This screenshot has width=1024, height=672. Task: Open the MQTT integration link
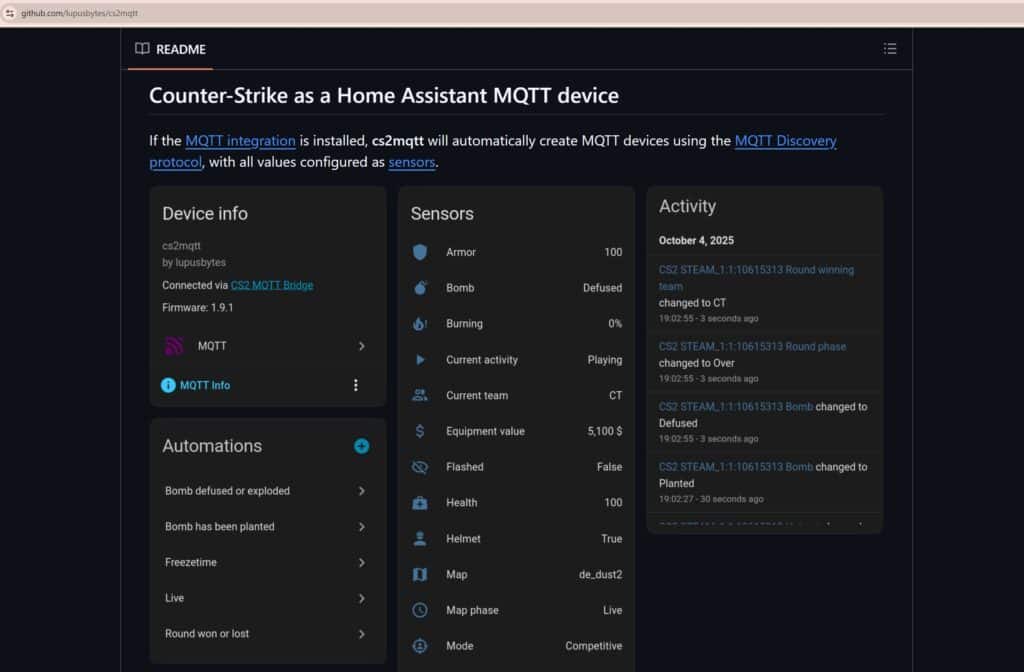[x=240, y=141]
